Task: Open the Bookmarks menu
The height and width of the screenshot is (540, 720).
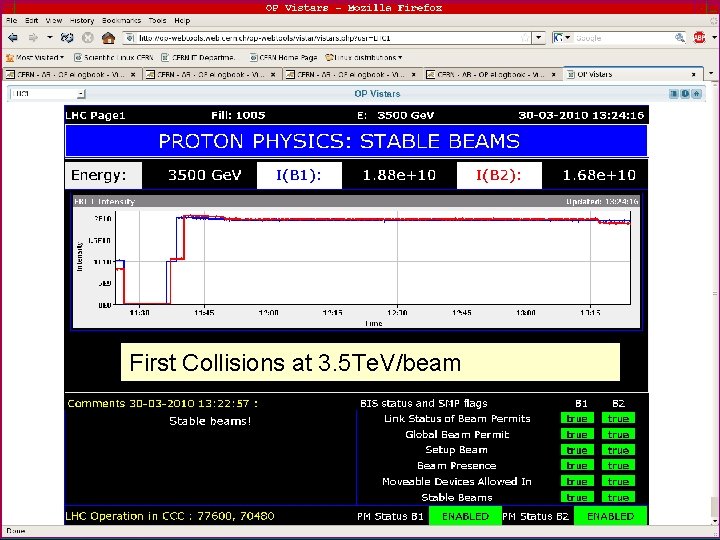Action: (121, 21)
